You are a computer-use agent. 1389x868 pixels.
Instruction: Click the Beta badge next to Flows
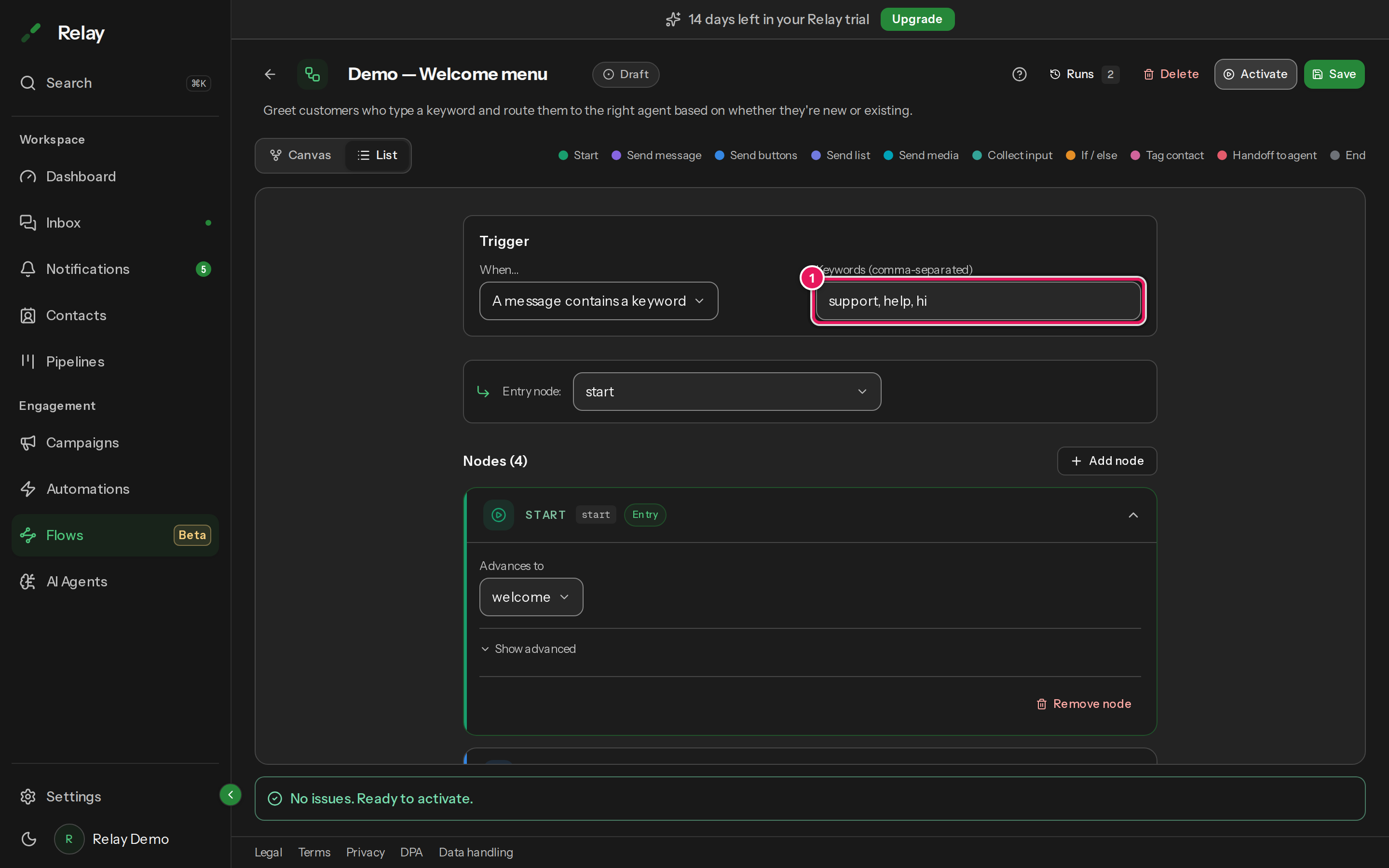[x=192, y=535]
